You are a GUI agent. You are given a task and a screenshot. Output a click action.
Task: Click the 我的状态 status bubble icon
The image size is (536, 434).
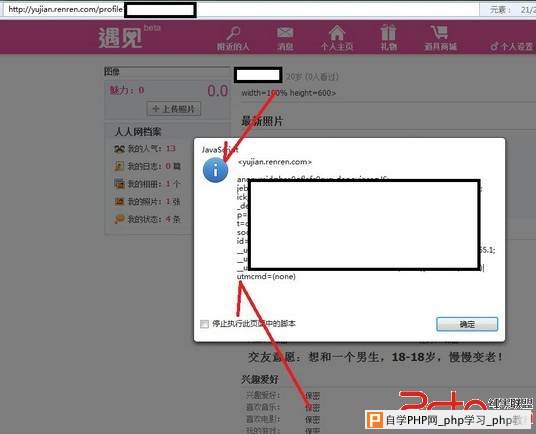(119, 219)
